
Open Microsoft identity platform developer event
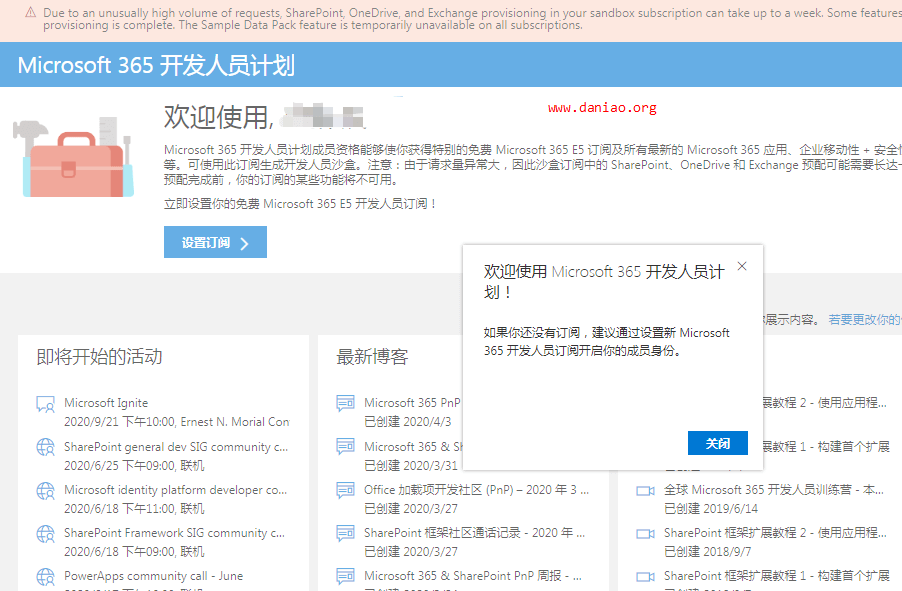(x=175, y=490)
